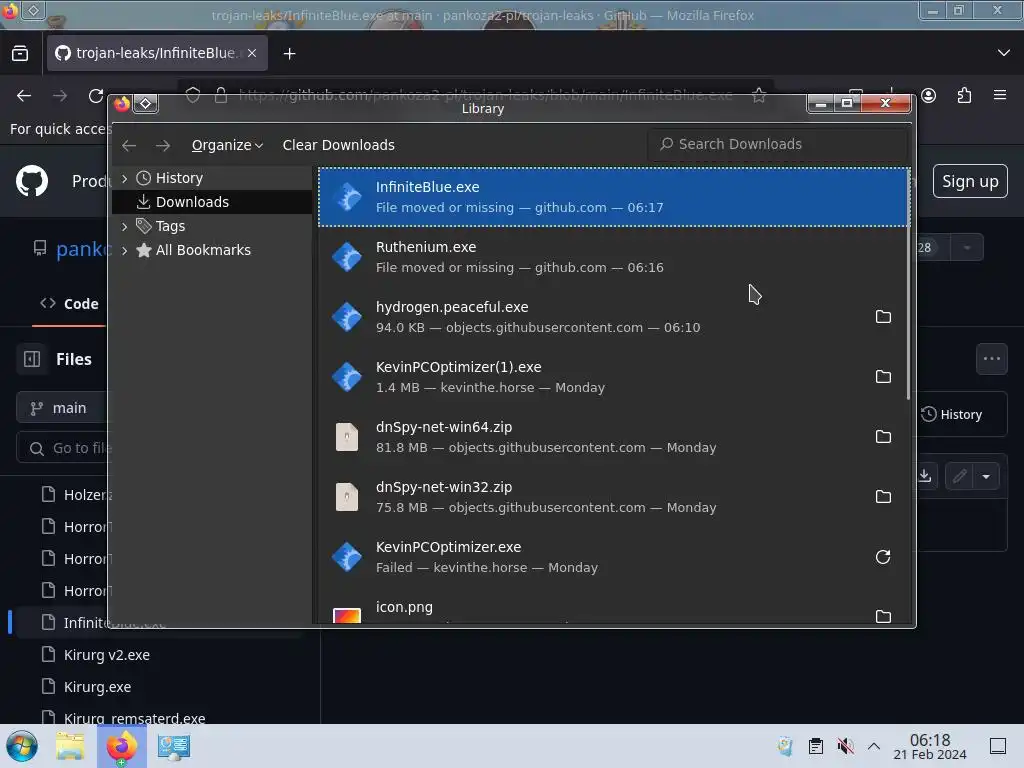Select Downloads in the Library sidebar
Viewport: 1024px width, 768px height.
click(x=212, y=202)
